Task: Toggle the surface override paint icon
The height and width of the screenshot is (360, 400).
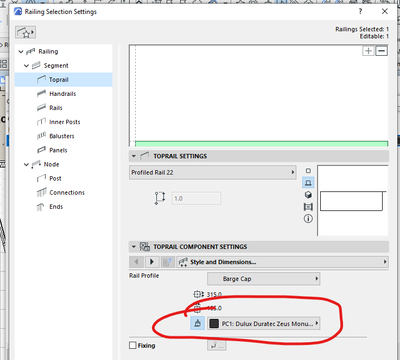Action: [x=197, y=323]
